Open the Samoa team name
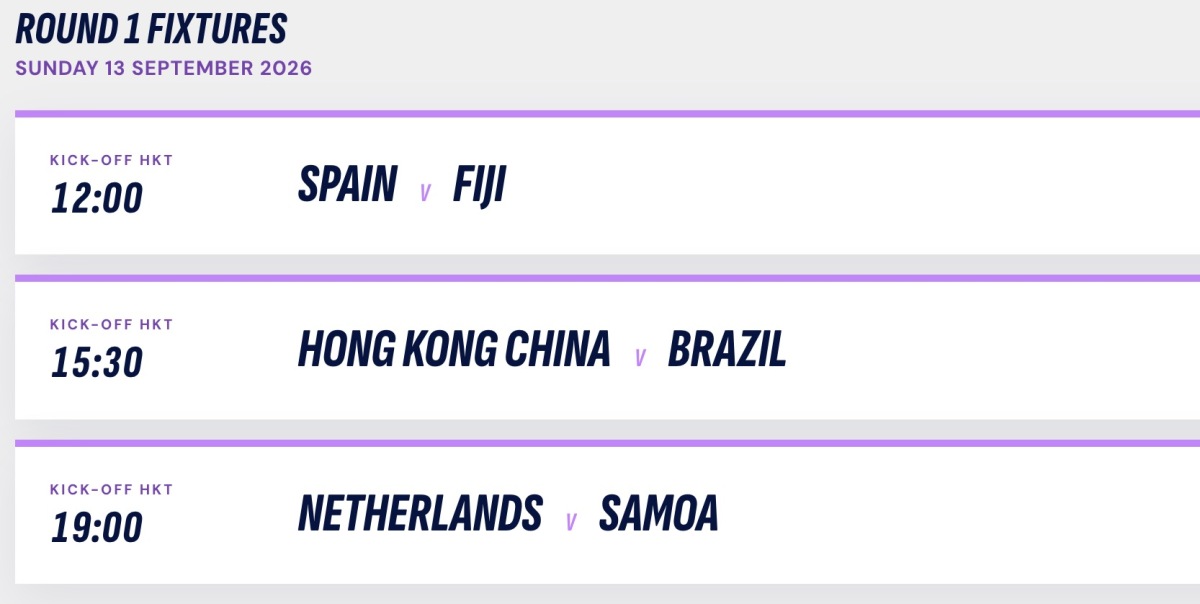The image size is (1200, 604). click(x=659, y=514)
